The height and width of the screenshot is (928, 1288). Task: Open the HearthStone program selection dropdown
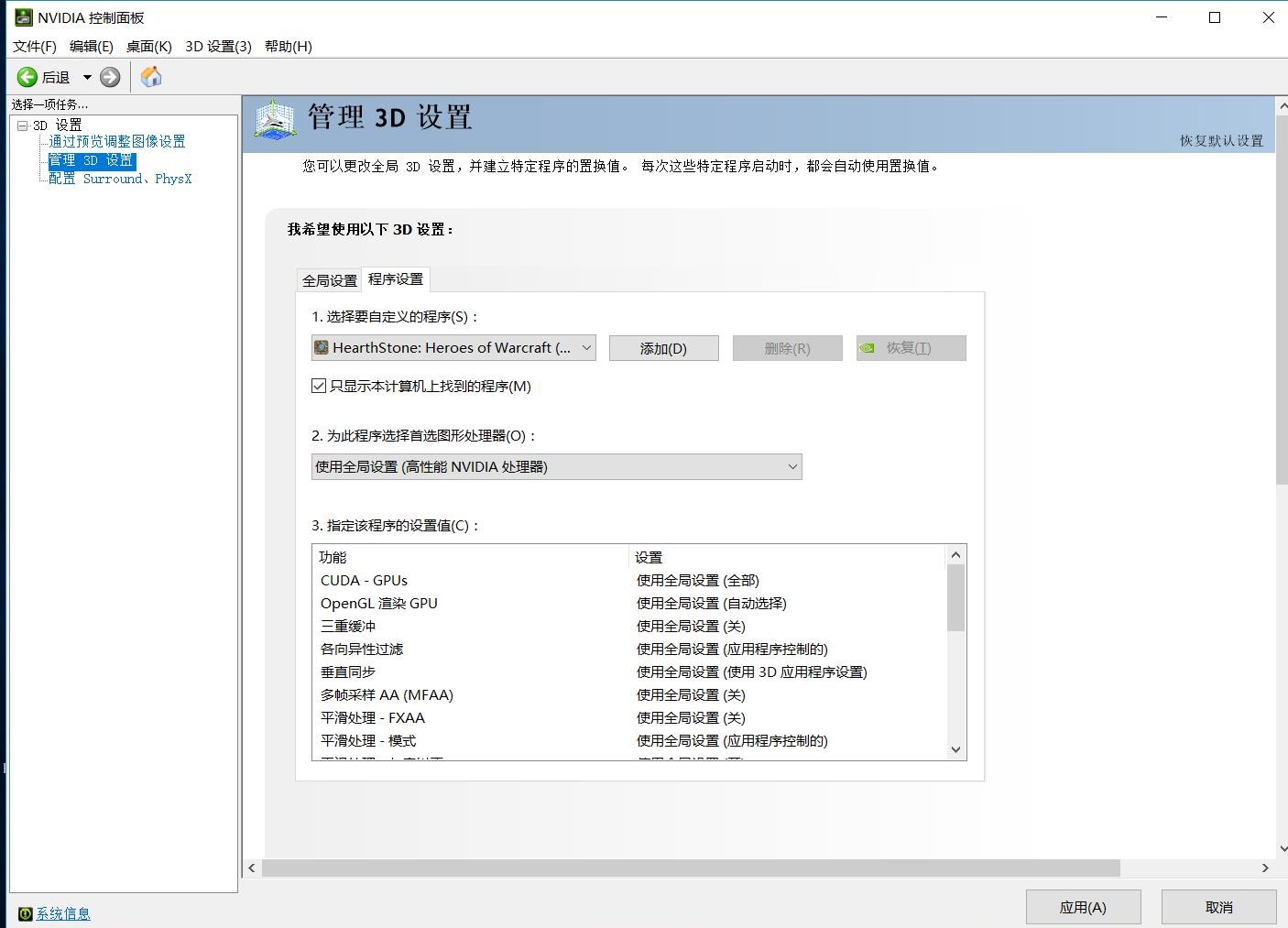(x=453, y=347)
